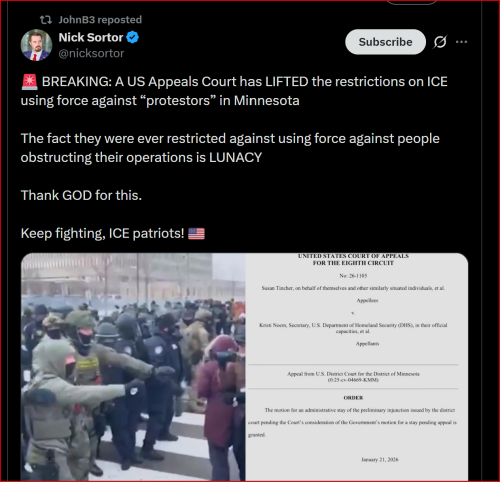Click the Nick Sortor display name
The width and height of the screenshot is (500, 482).
(91, 37)
